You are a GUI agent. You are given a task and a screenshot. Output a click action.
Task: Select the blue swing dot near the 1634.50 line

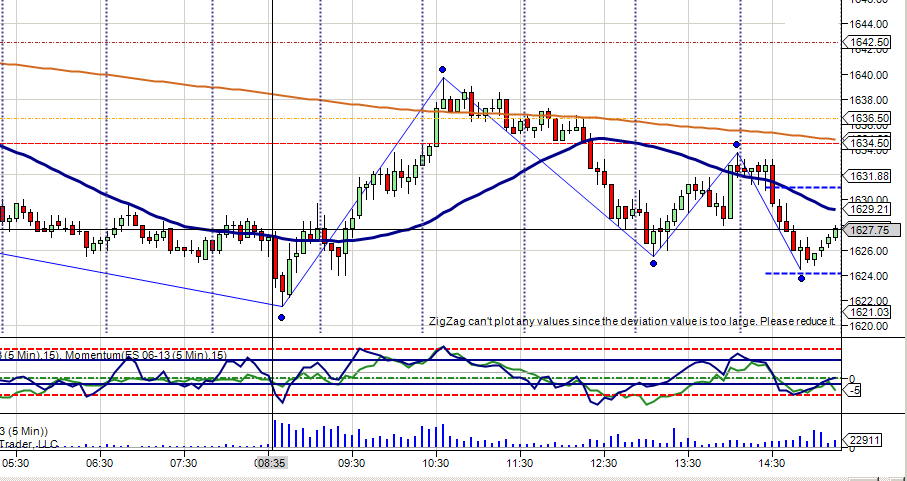[736, 144]
